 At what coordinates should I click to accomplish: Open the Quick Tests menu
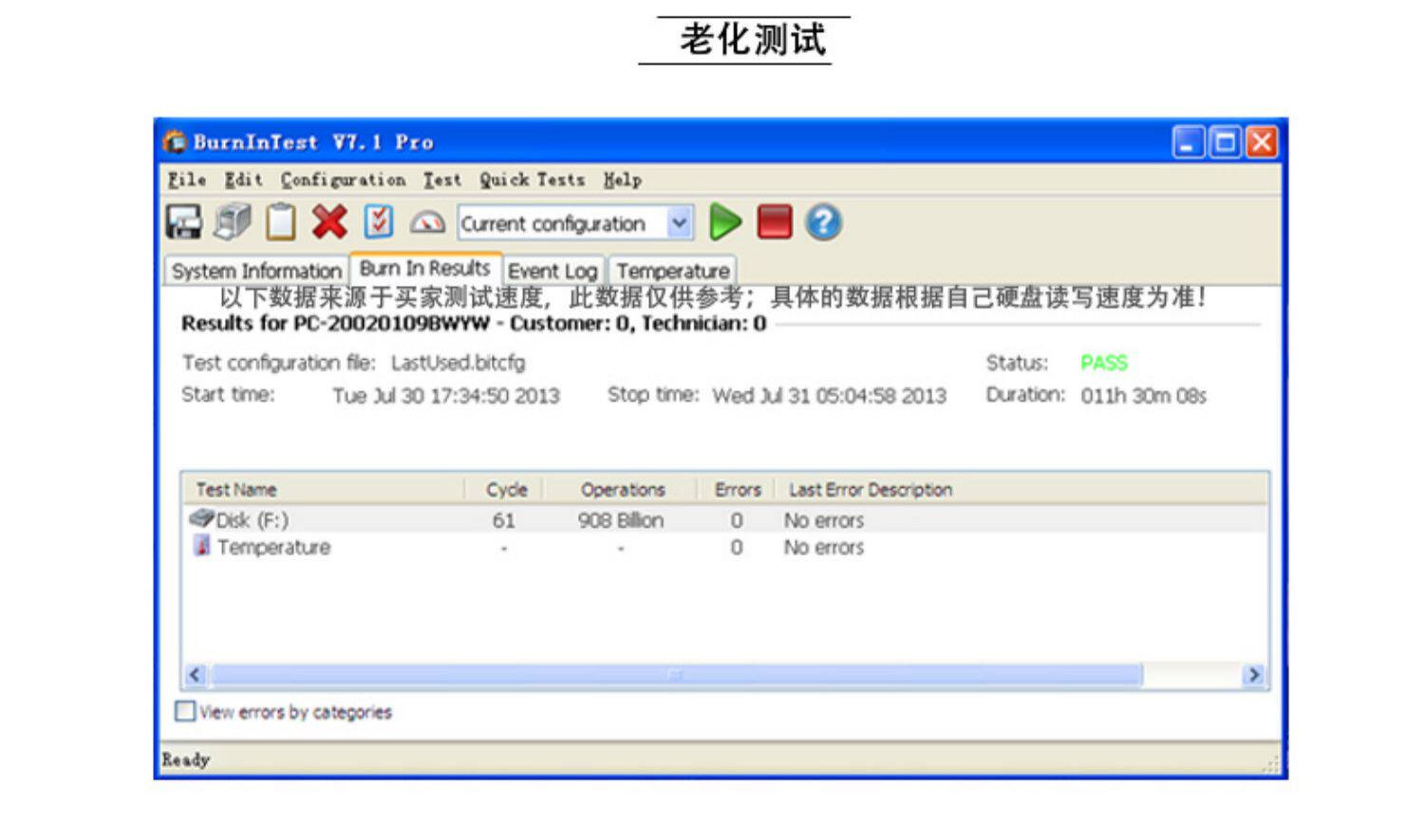click(x=532, y=179)
